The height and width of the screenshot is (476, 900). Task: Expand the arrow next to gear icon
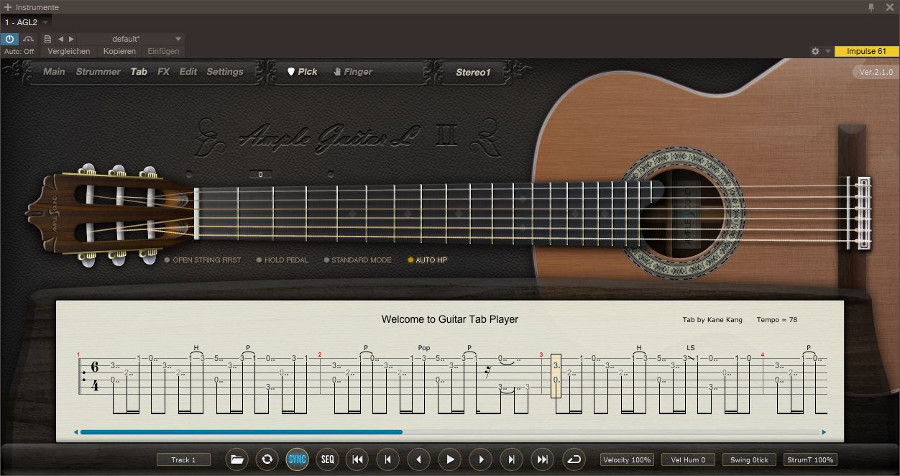828,51
